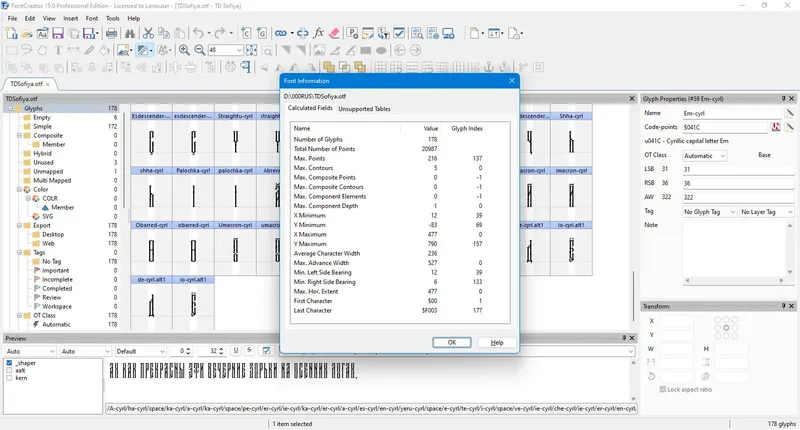Open the OT Class Automatic dropdown

(705, 156)
